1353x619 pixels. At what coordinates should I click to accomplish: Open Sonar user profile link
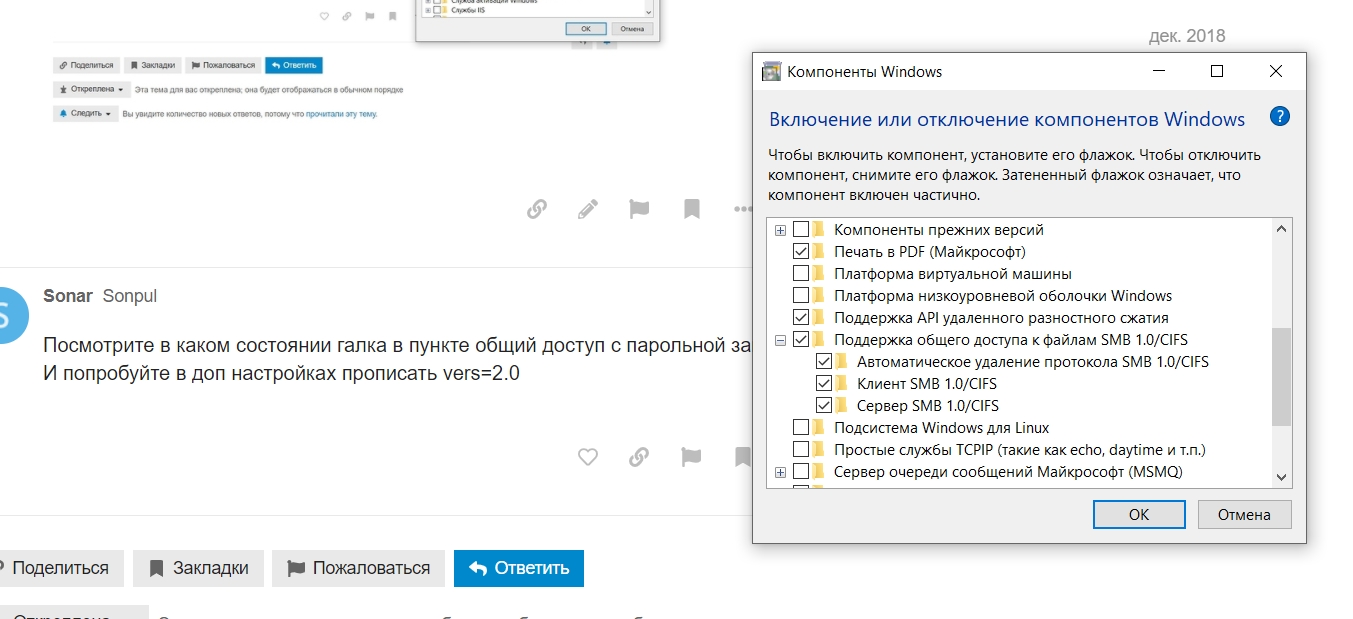68,296
